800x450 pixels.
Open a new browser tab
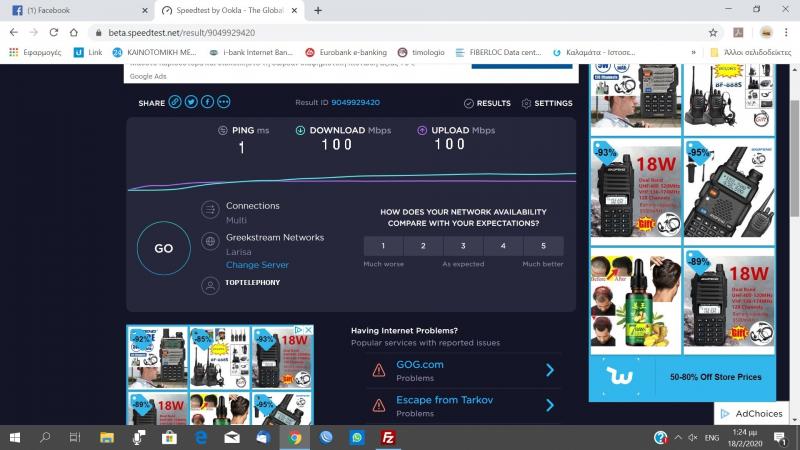coord(318,10)
